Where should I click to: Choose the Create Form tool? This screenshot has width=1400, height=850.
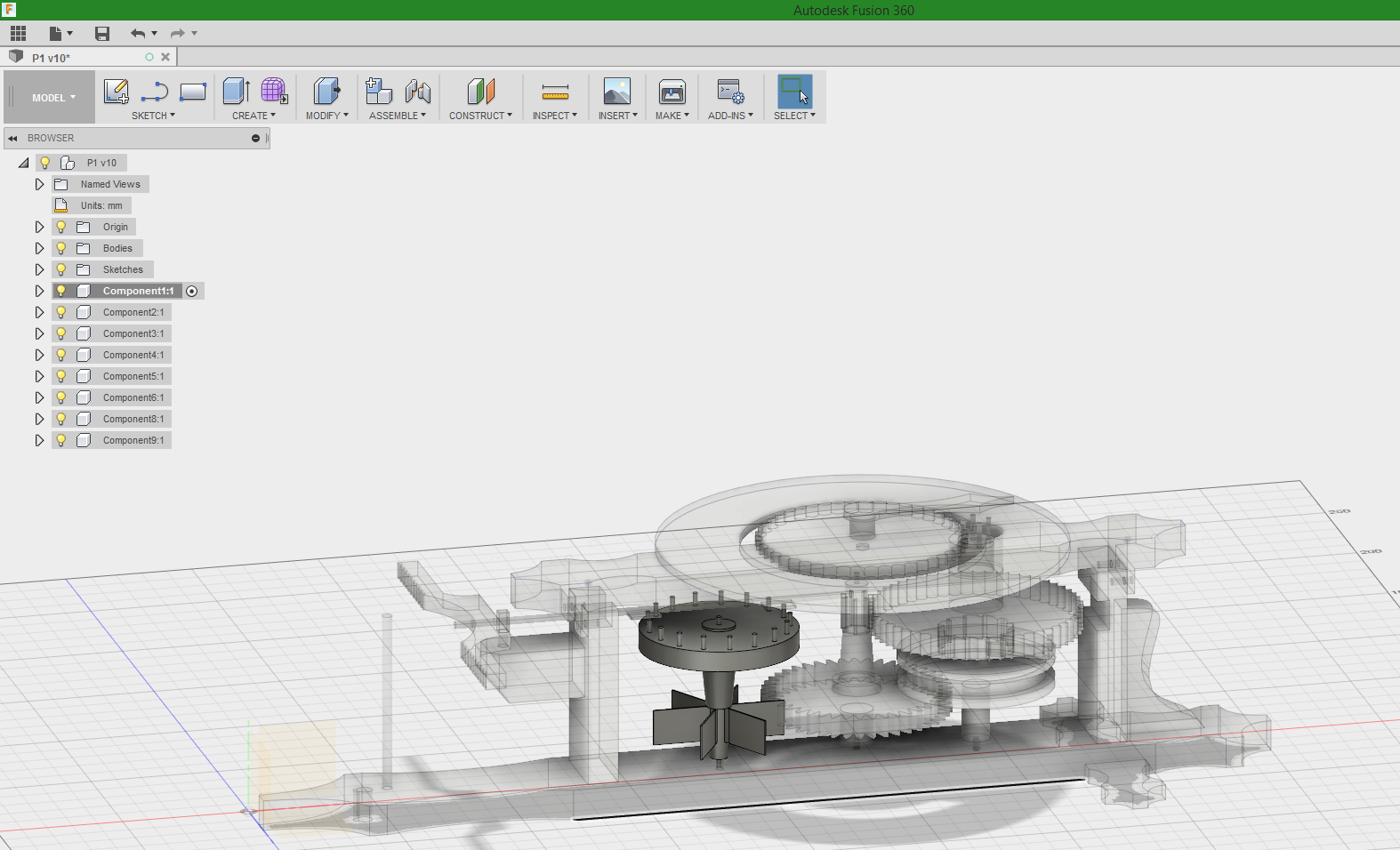[x=274, y=91]
